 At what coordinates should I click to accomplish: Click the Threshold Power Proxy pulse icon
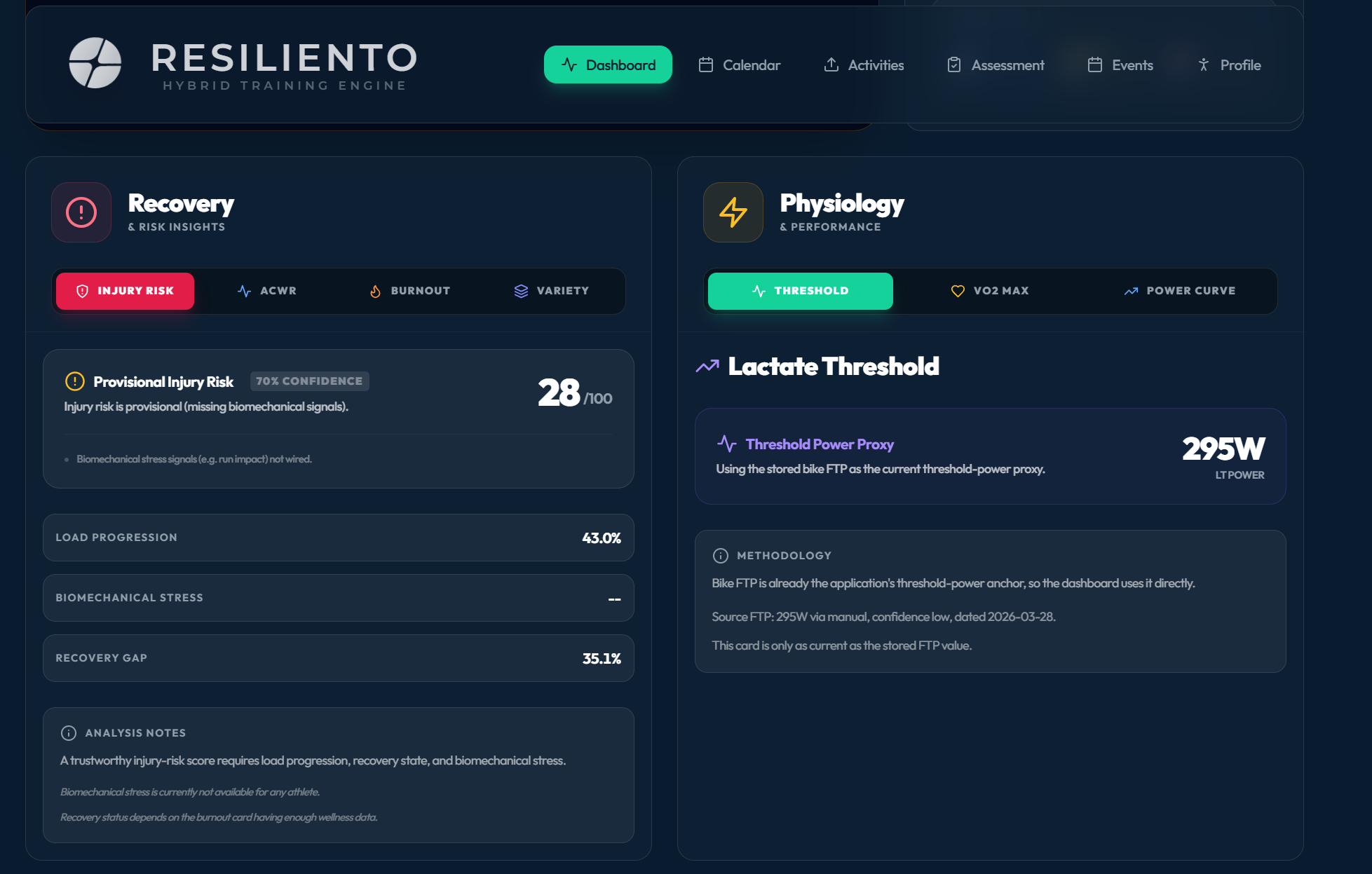(x=727, y=444)
